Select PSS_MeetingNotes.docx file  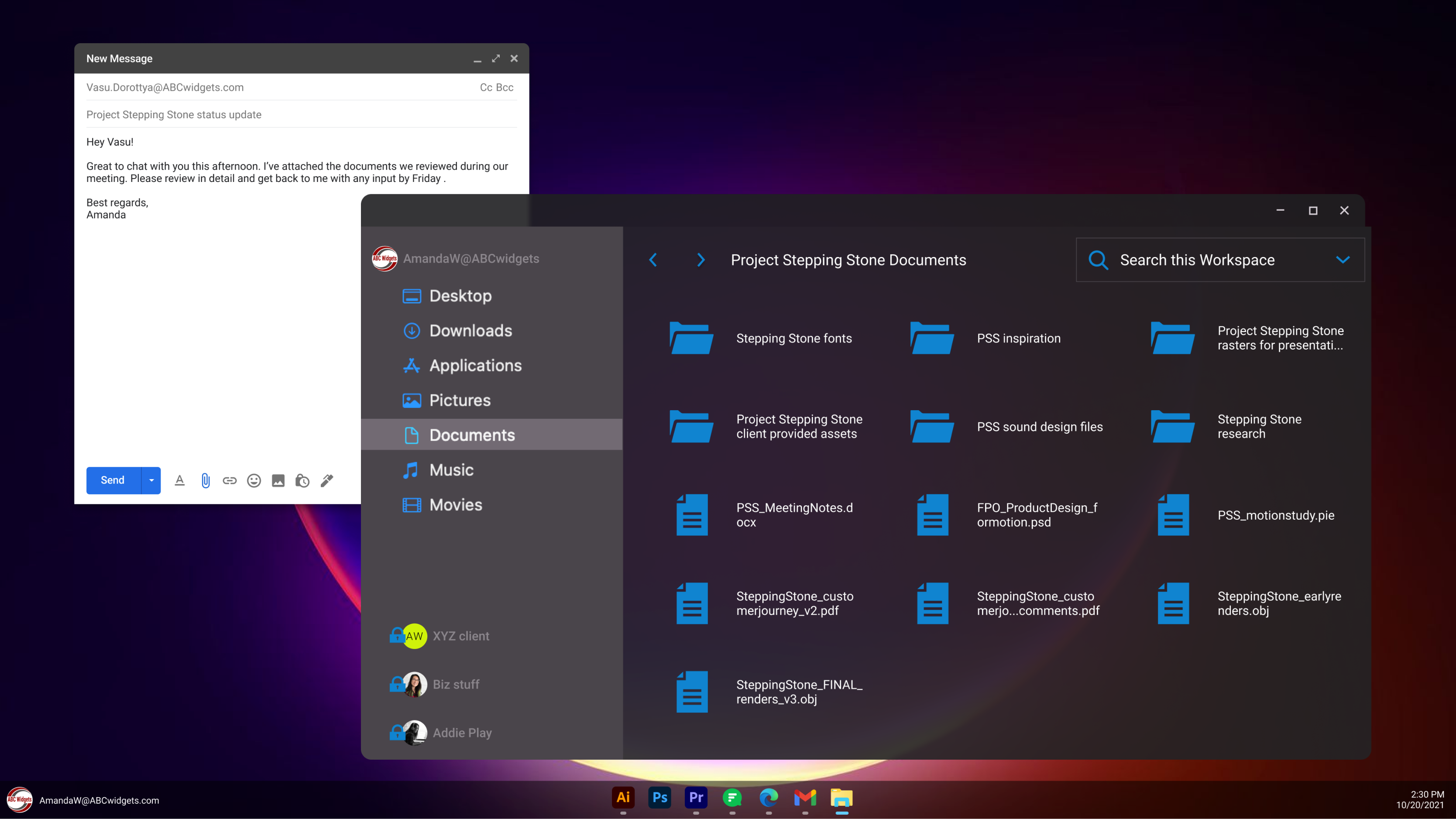click(765, 515)
